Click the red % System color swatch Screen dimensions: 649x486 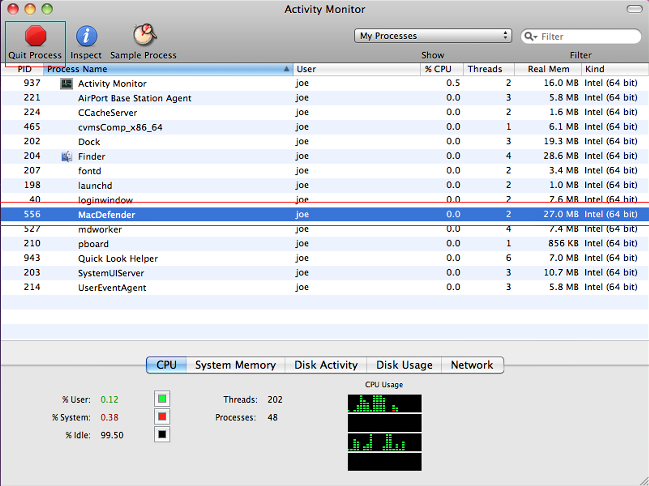point(162,417)
